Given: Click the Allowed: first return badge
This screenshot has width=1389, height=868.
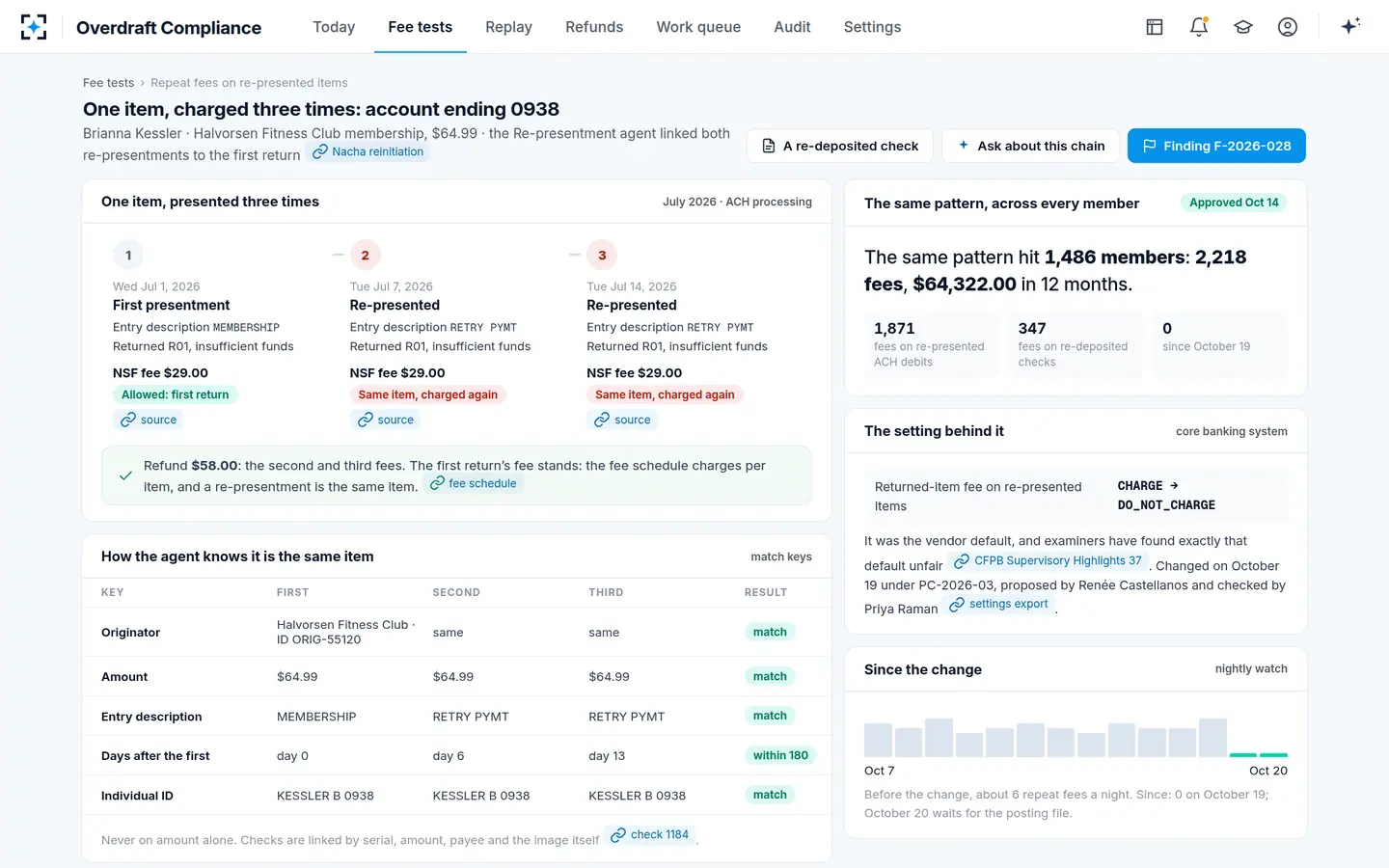Looking at the screenshot, I should click(176, 394).
